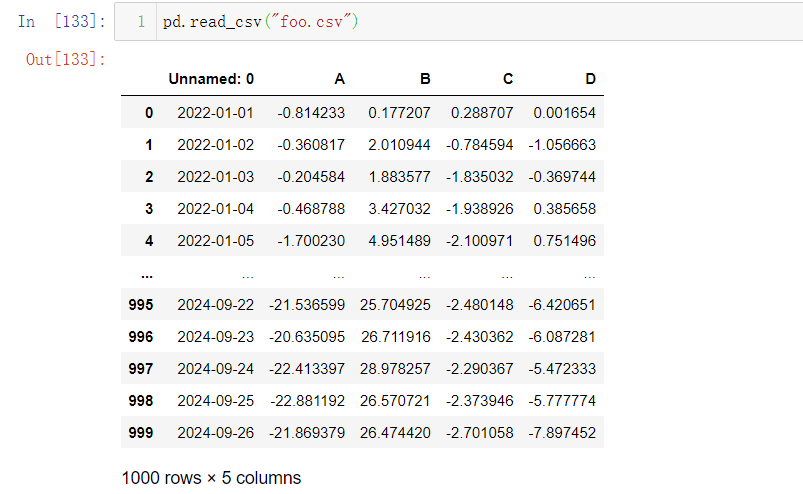
Task: Click column header D
Action: (x=590, y=79)
